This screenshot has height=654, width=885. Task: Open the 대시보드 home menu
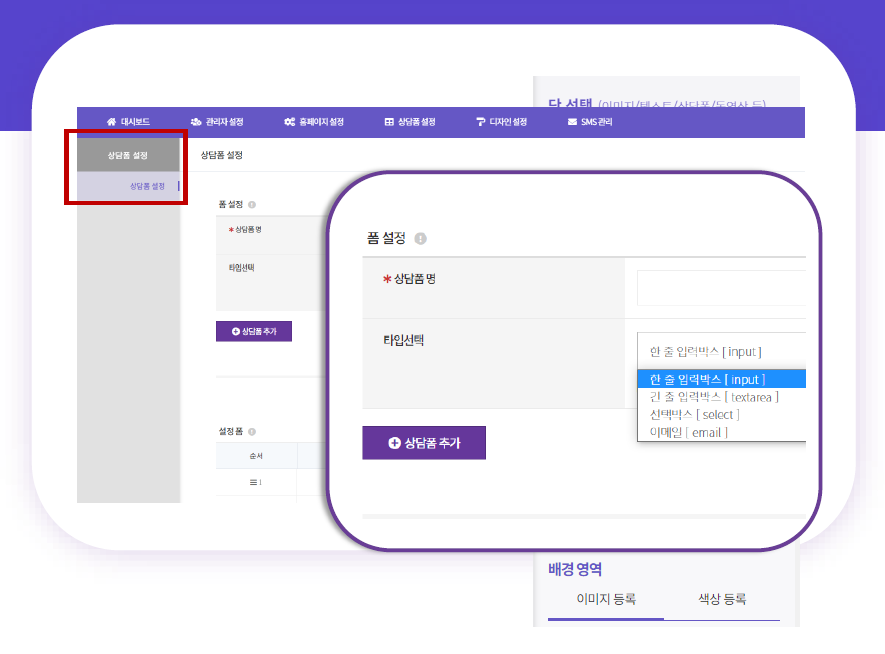click(x=128, y=122)
